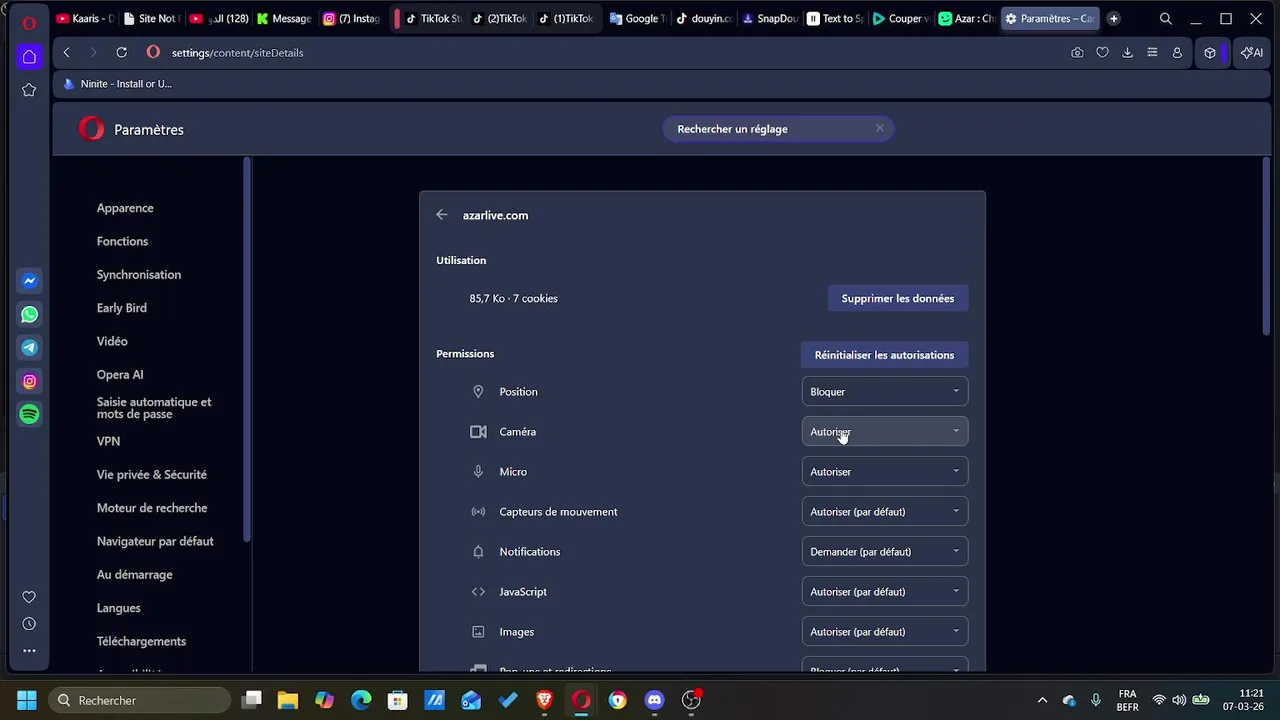Open the Opera AI button in the toolbar
The image size is (1280, 720).
point(1252,53)
